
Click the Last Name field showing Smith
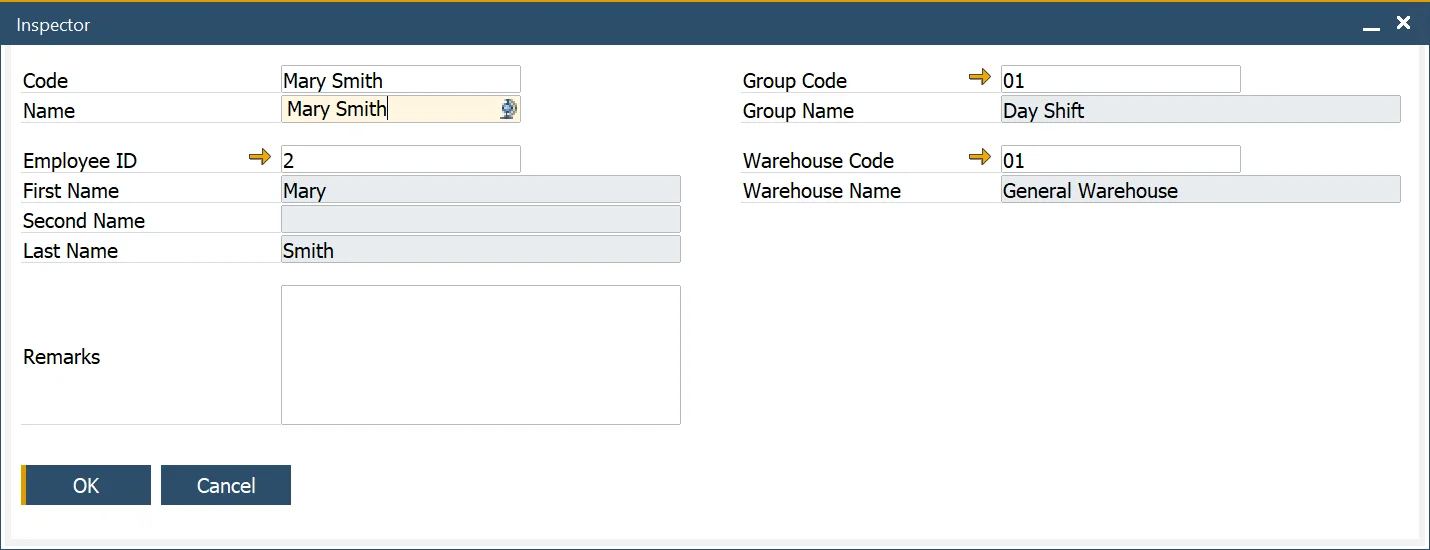click(480, 250)
